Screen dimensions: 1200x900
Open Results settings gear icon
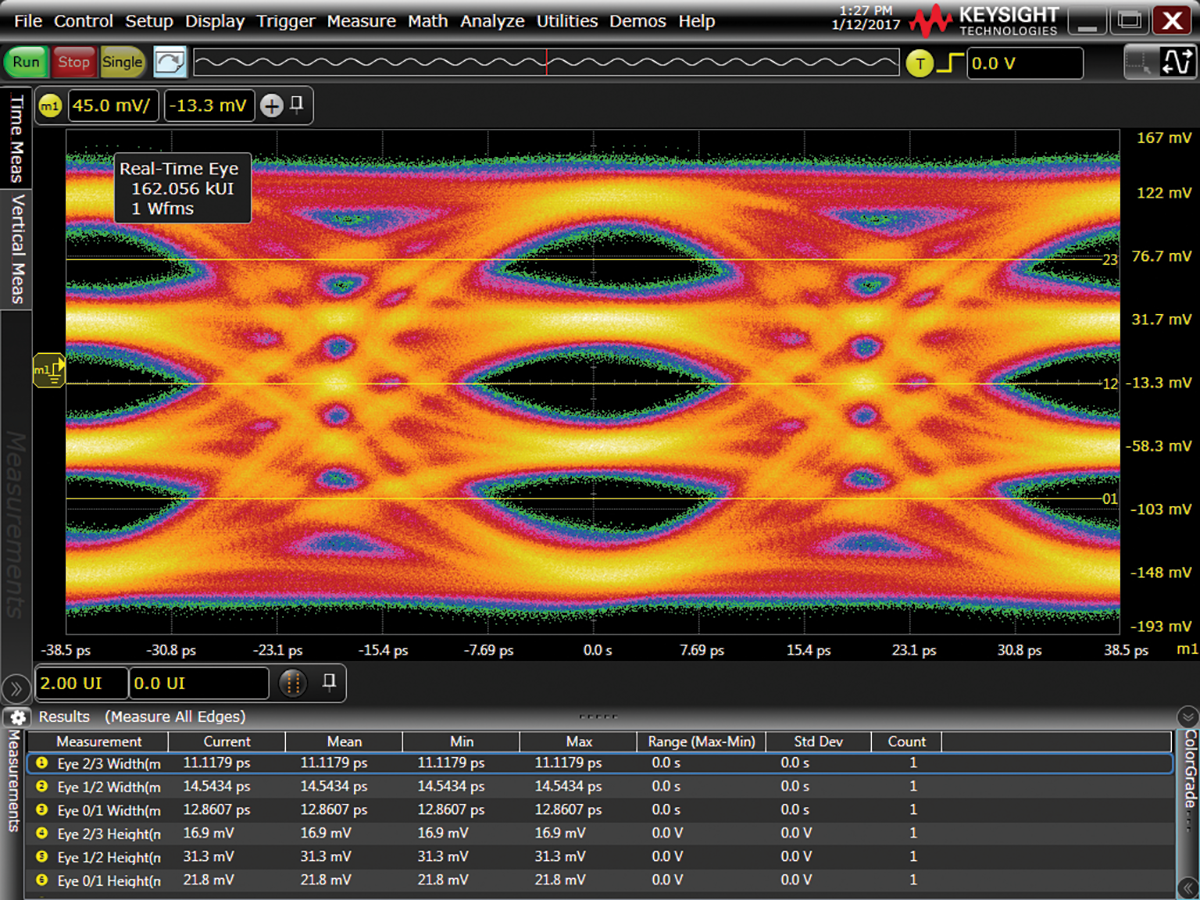pyautogui.click(x=17, y=717)
